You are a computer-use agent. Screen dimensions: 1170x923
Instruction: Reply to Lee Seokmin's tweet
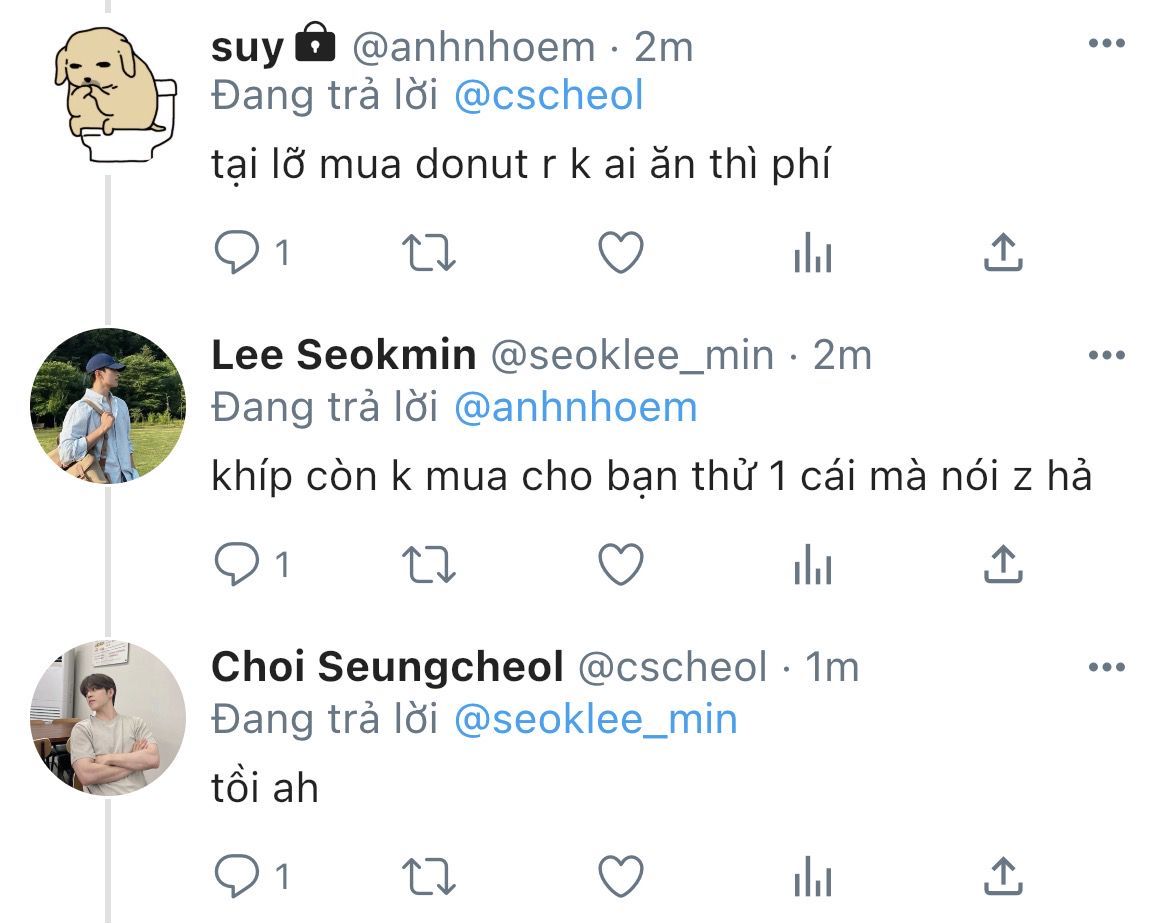[x=237, y=566]
